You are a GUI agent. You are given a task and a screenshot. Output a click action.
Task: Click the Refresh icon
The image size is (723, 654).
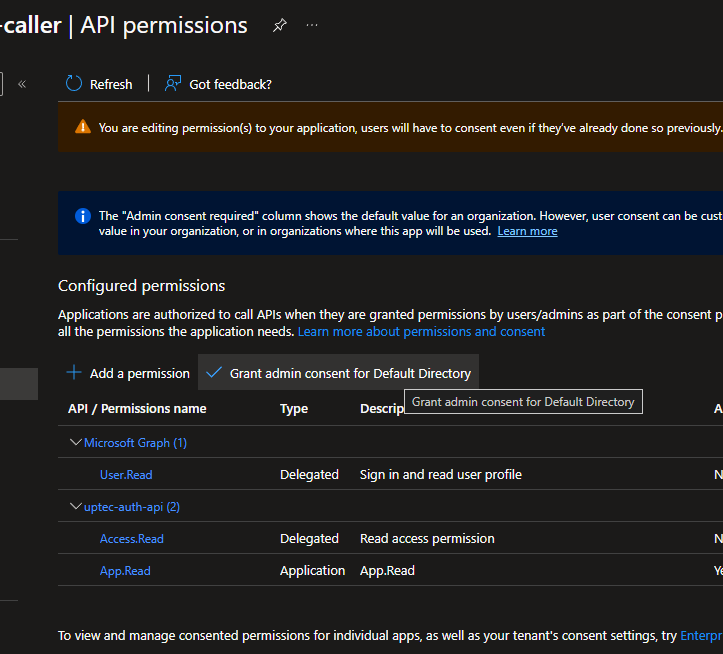pyautogui.click(x=74, y=84)
